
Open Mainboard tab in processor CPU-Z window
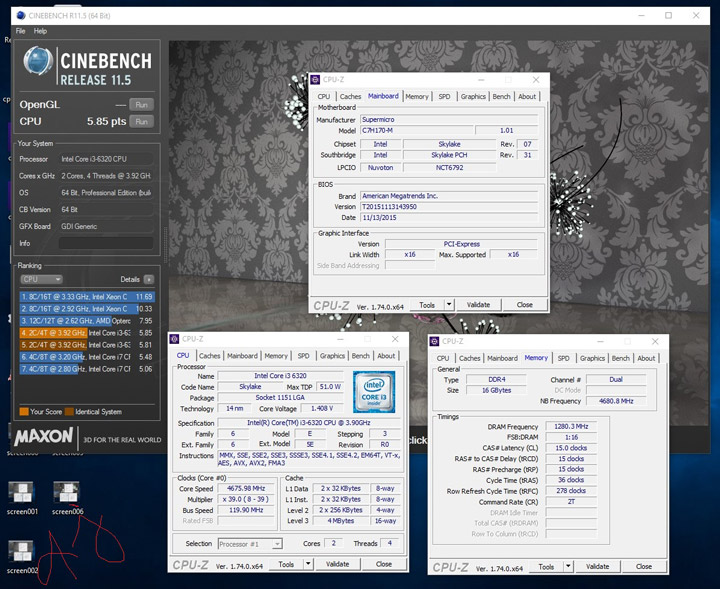pyautogui.click(x=242, y=356)
